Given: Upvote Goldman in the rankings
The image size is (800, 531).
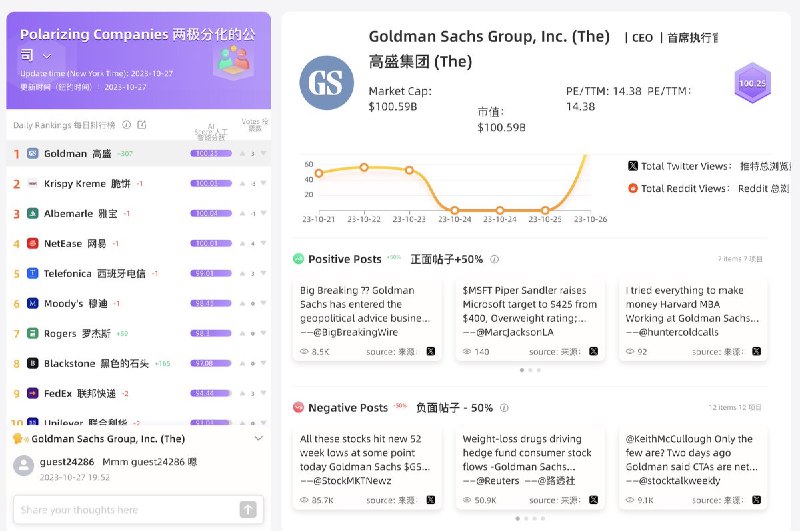Looking at the screenshot, I should (x=242, y=154).
